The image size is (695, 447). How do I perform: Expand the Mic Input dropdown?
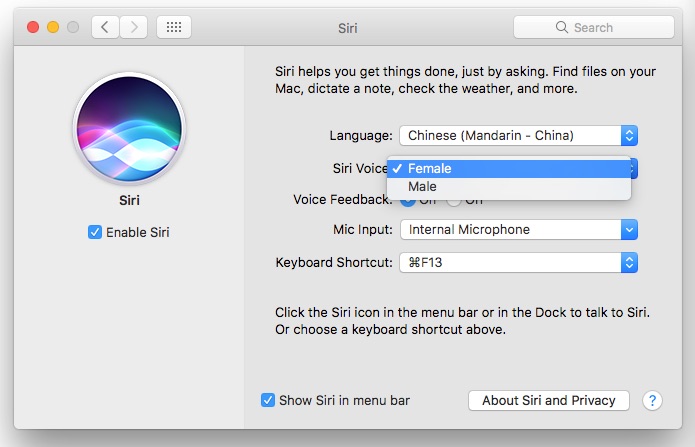(518, 230)
